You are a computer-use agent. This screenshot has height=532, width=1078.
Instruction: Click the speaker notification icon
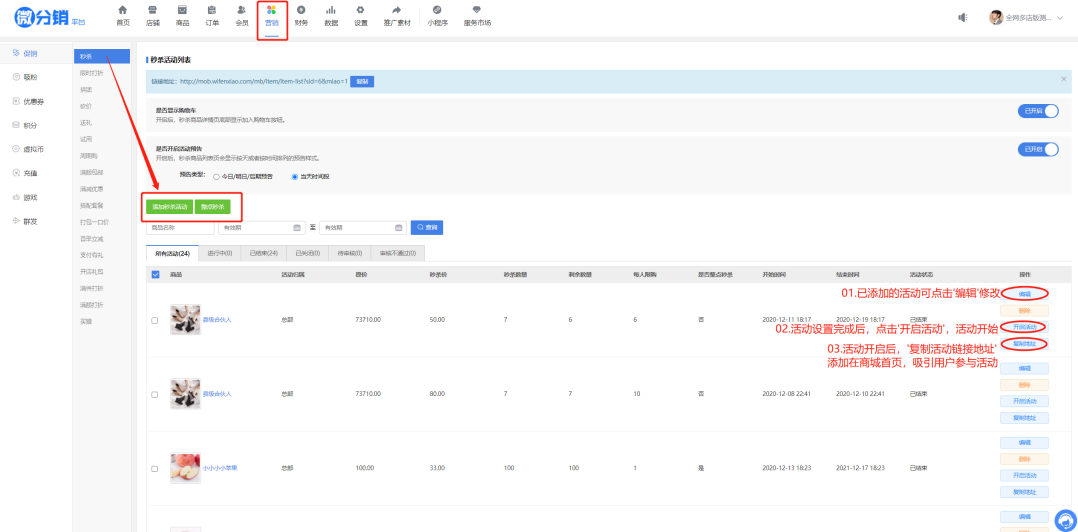click(963, 17)
